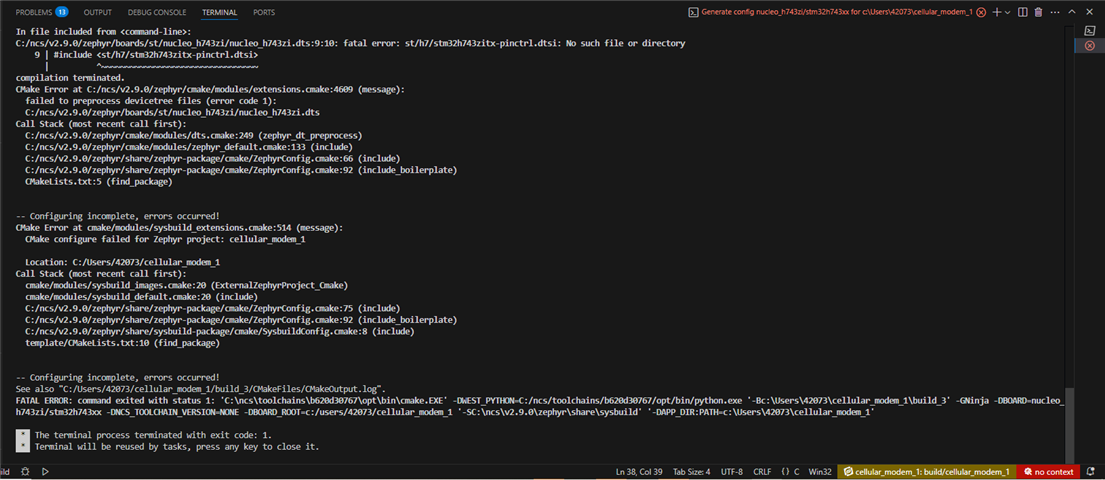The width and height of the screenshot is (1105, 480).
Task: Click template/CMakeLists.txt:10 line
Action: pos(122,343)
